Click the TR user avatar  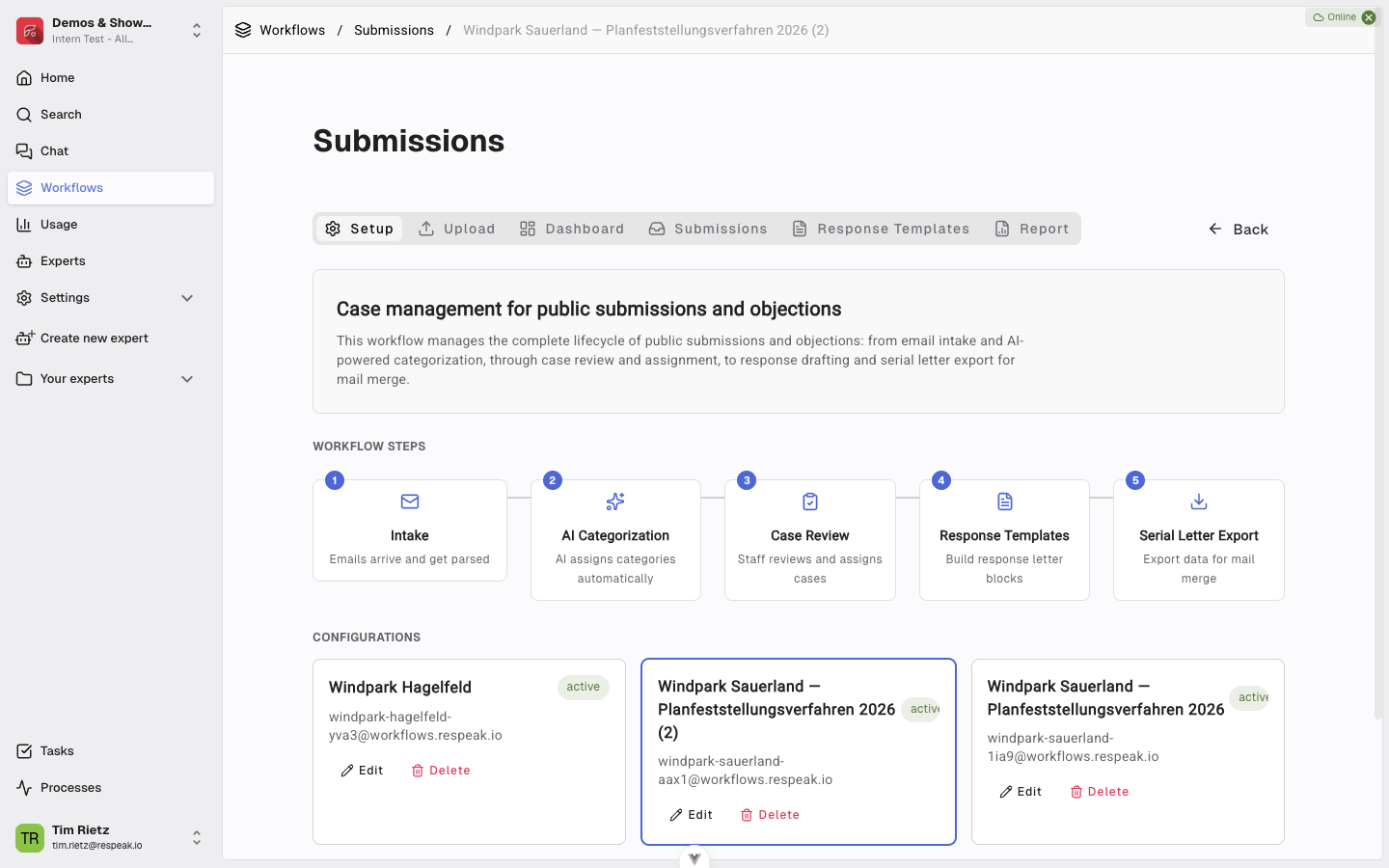pyautogui.click(x=30, y=838)
